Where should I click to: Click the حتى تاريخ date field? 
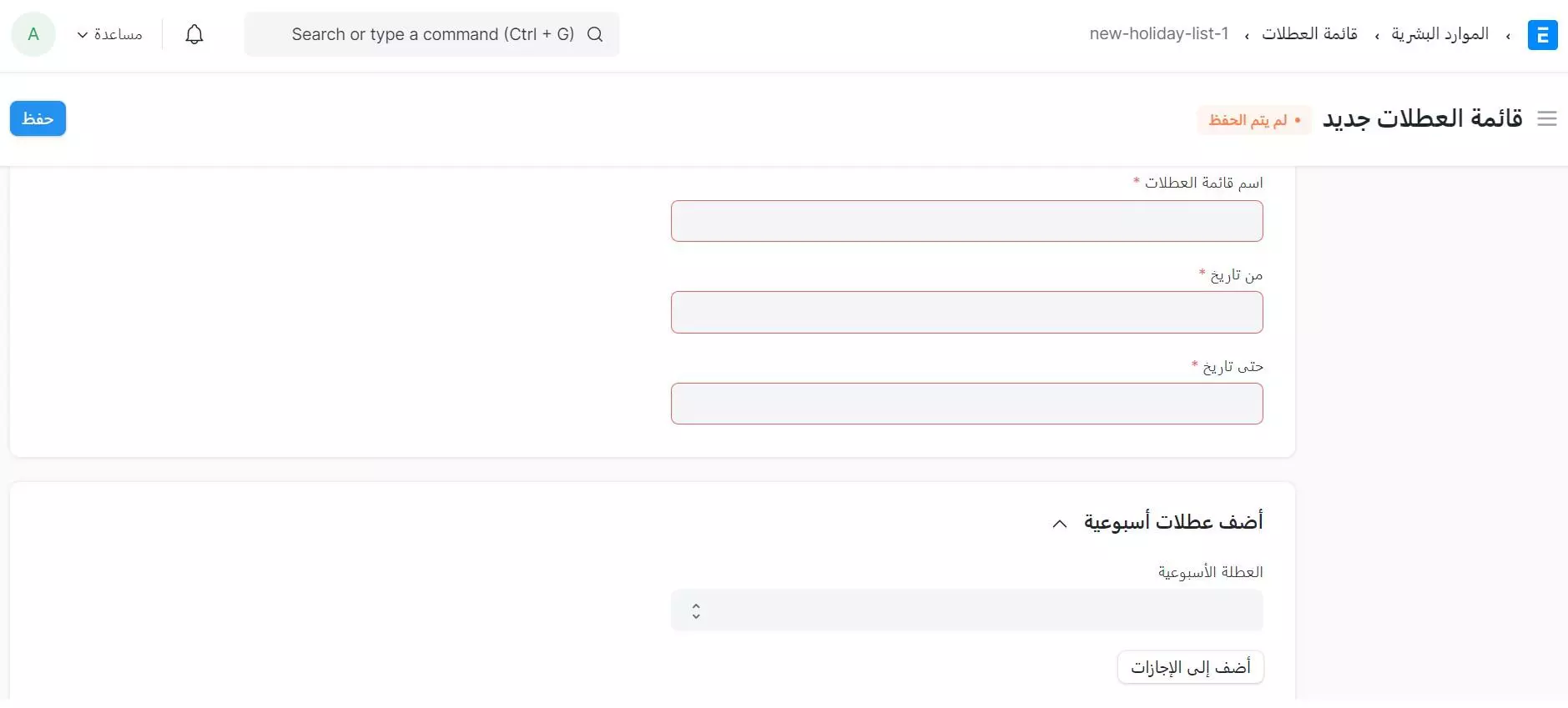[966, 404]
